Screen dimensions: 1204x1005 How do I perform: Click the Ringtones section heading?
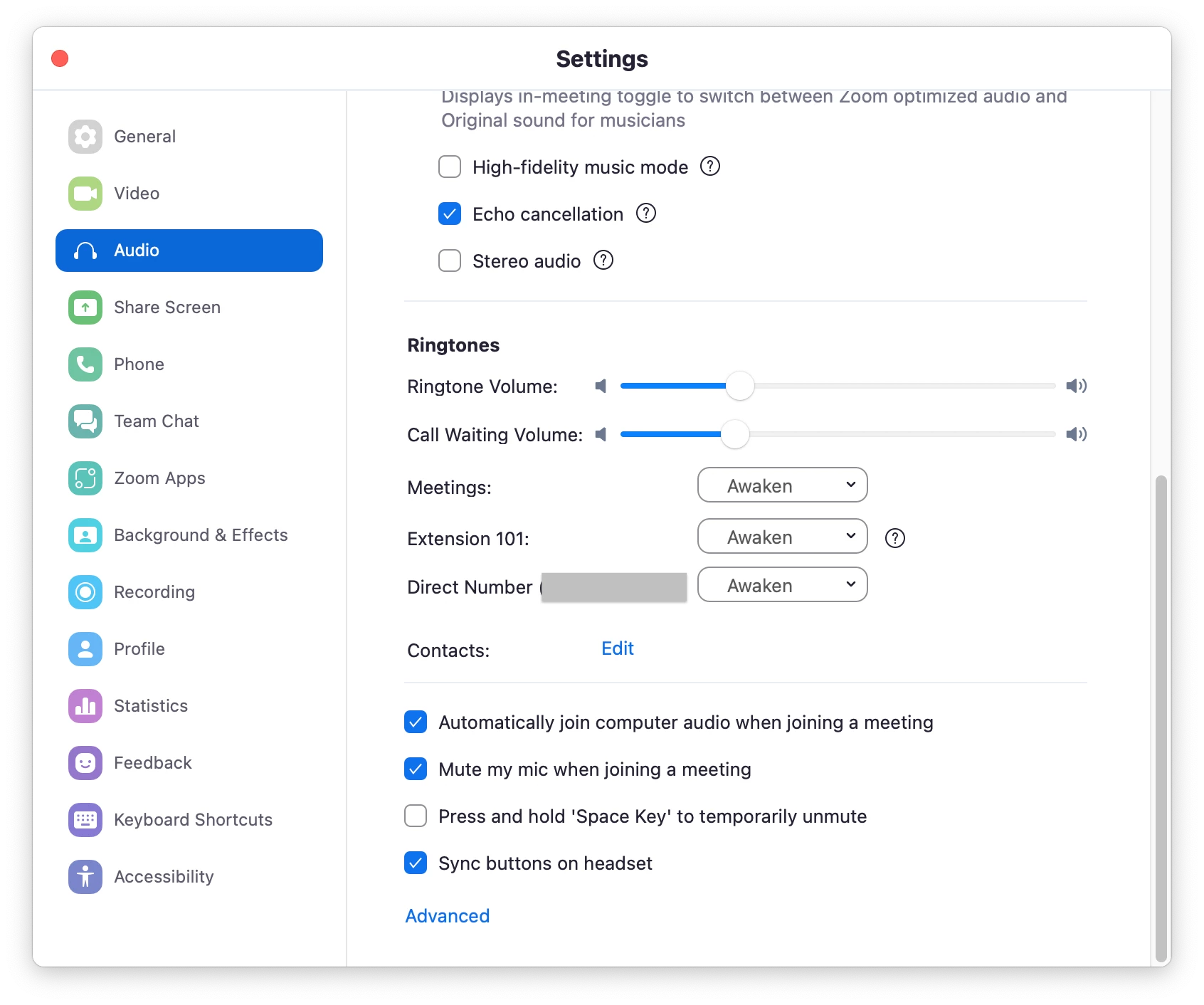tap(453, 345)
